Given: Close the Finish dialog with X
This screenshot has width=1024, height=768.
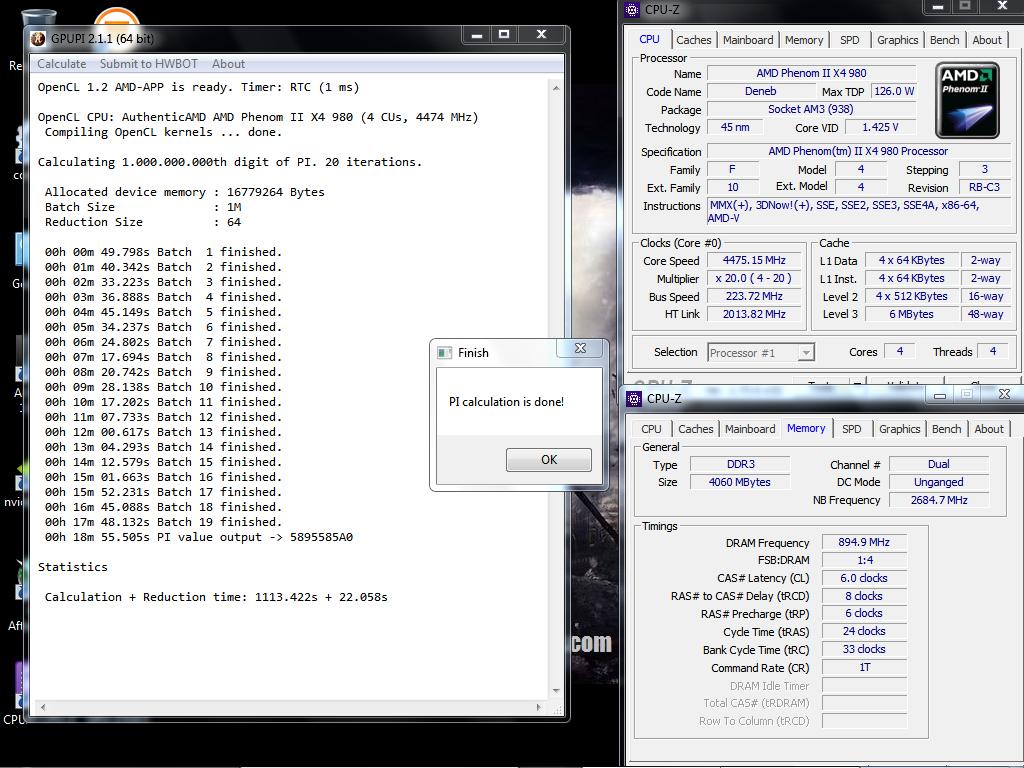Looking at the screenshot, I should coord(580,348).
